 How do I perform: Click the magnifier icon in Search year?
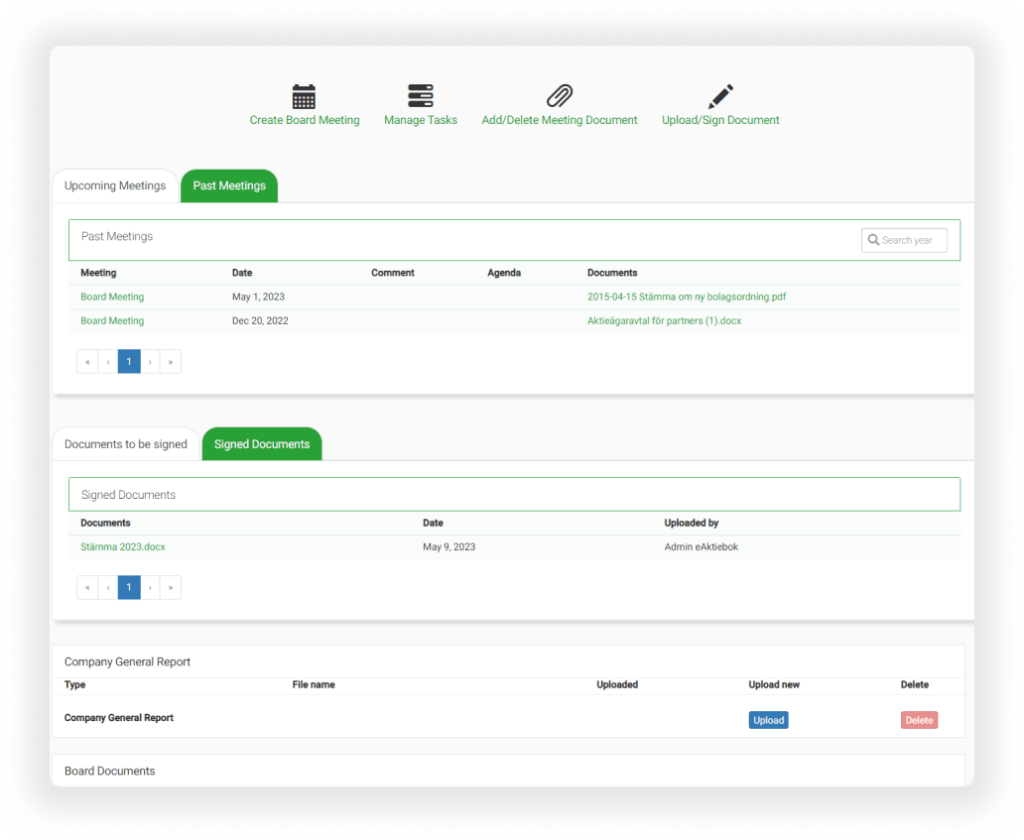pyautogui.click(x=873, y=240)
